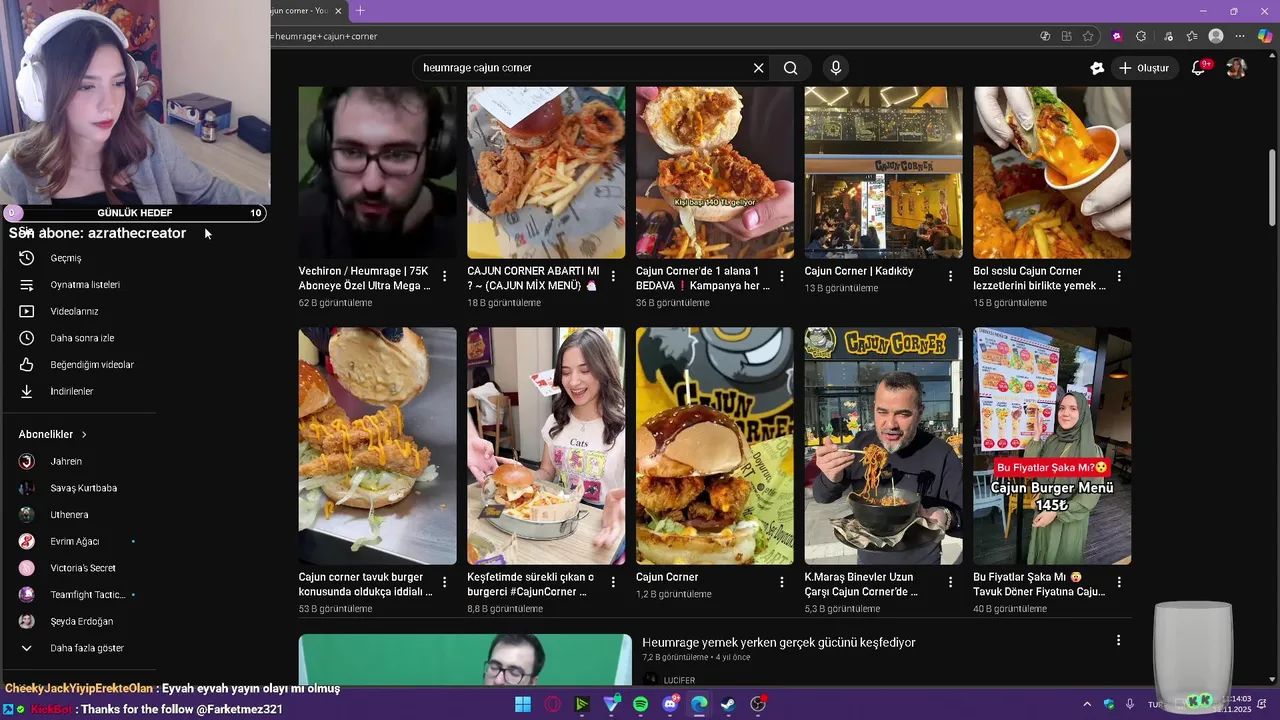The image size is (1280, 720).
Task: Start voice search with the microphone
Action: click(x=836, y=68)
